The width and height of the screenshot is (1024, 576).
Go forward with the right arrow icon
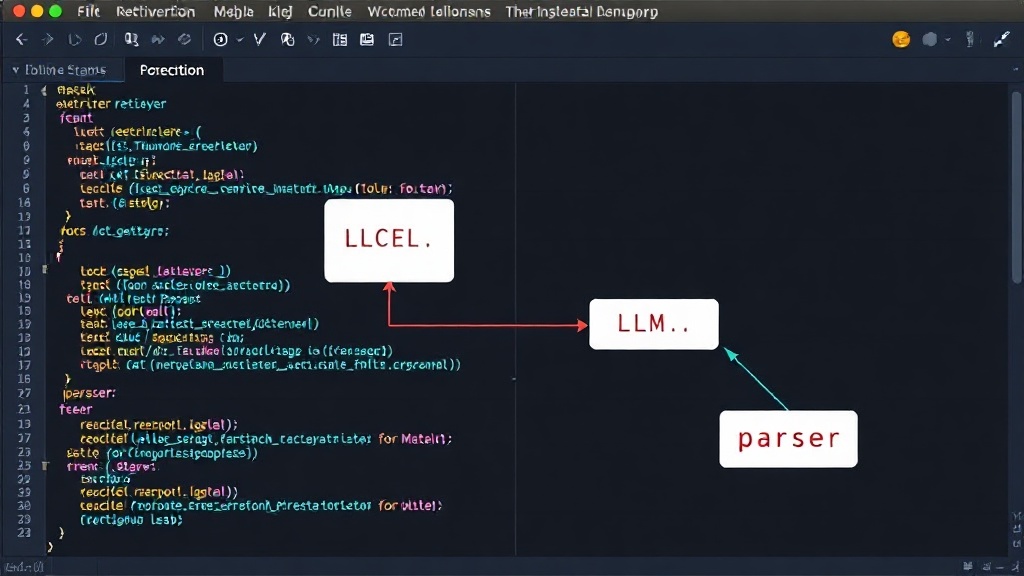point(48,40)
